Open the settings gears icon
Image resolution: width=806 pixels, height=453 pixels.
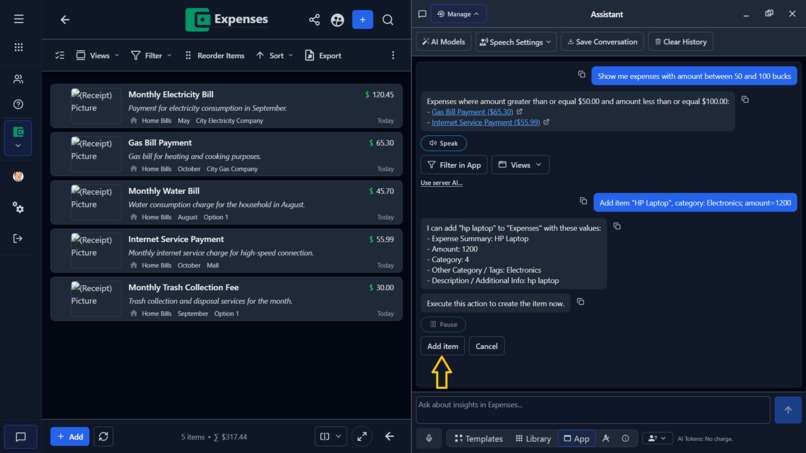[x=19, y=208]
